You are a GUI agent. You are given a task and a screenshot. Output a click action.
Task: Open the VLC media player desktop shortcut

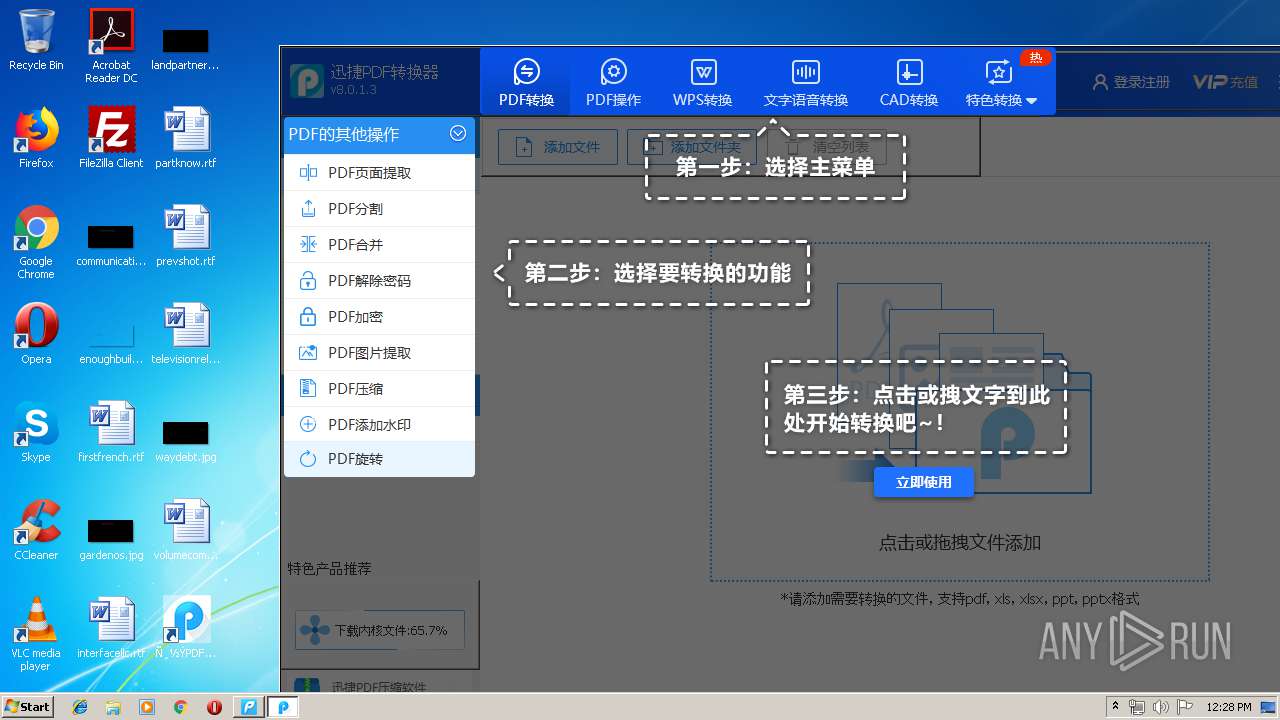coord(36,634)
